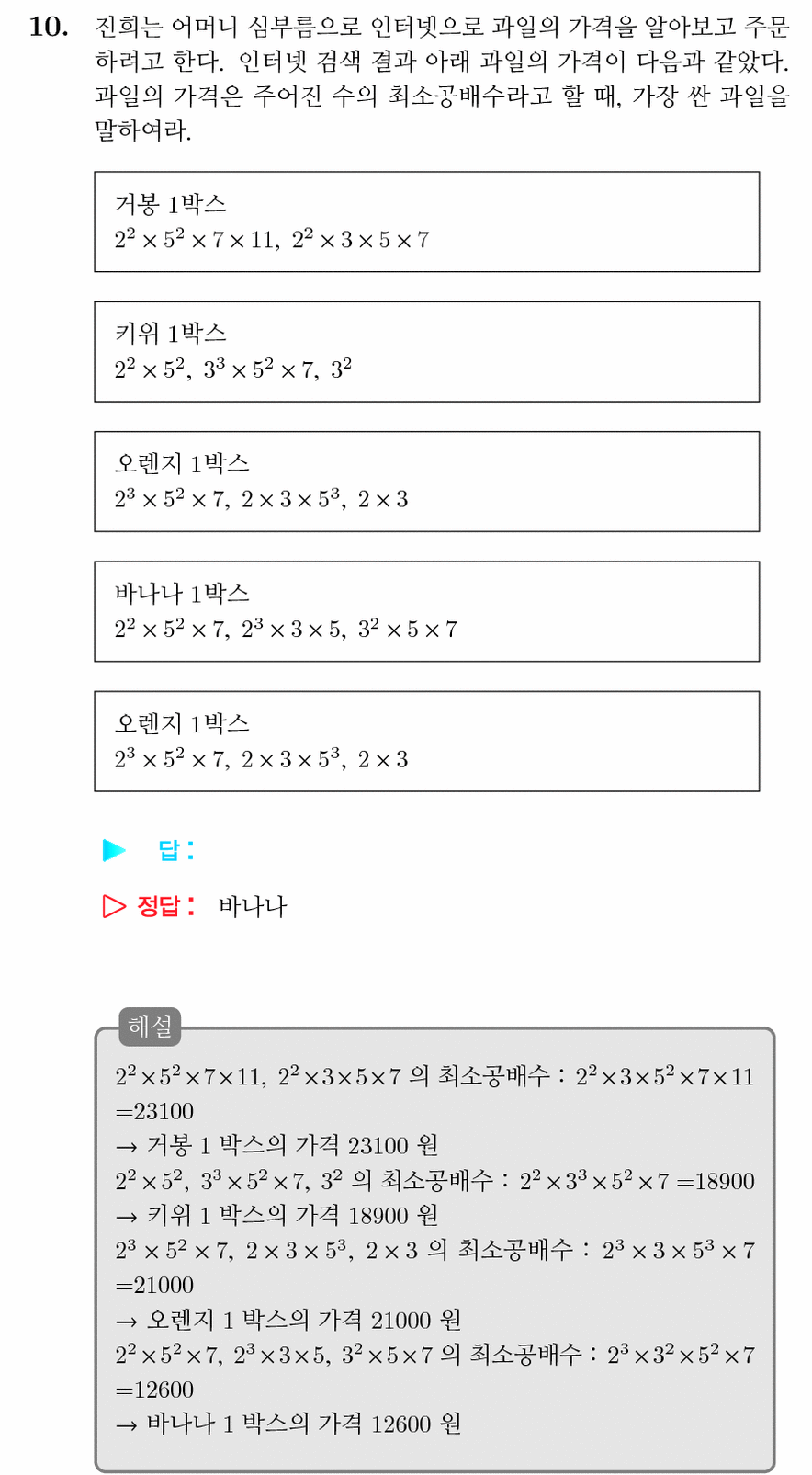Click the cyan answer triangle icon
Screen dimensions: 812x1475
(x=114, y=850)
